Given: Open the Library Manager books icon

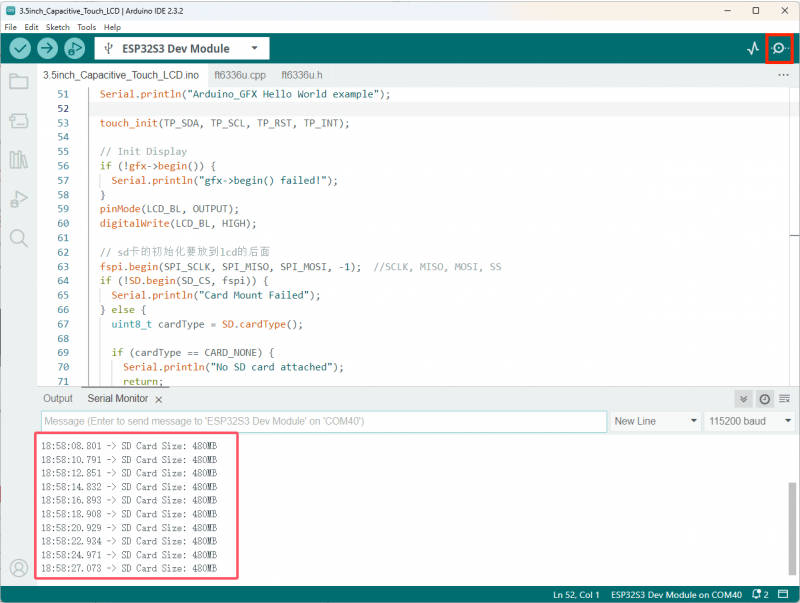Looking at the screenshot, I should pyautogui.click(x=19, y=160).
